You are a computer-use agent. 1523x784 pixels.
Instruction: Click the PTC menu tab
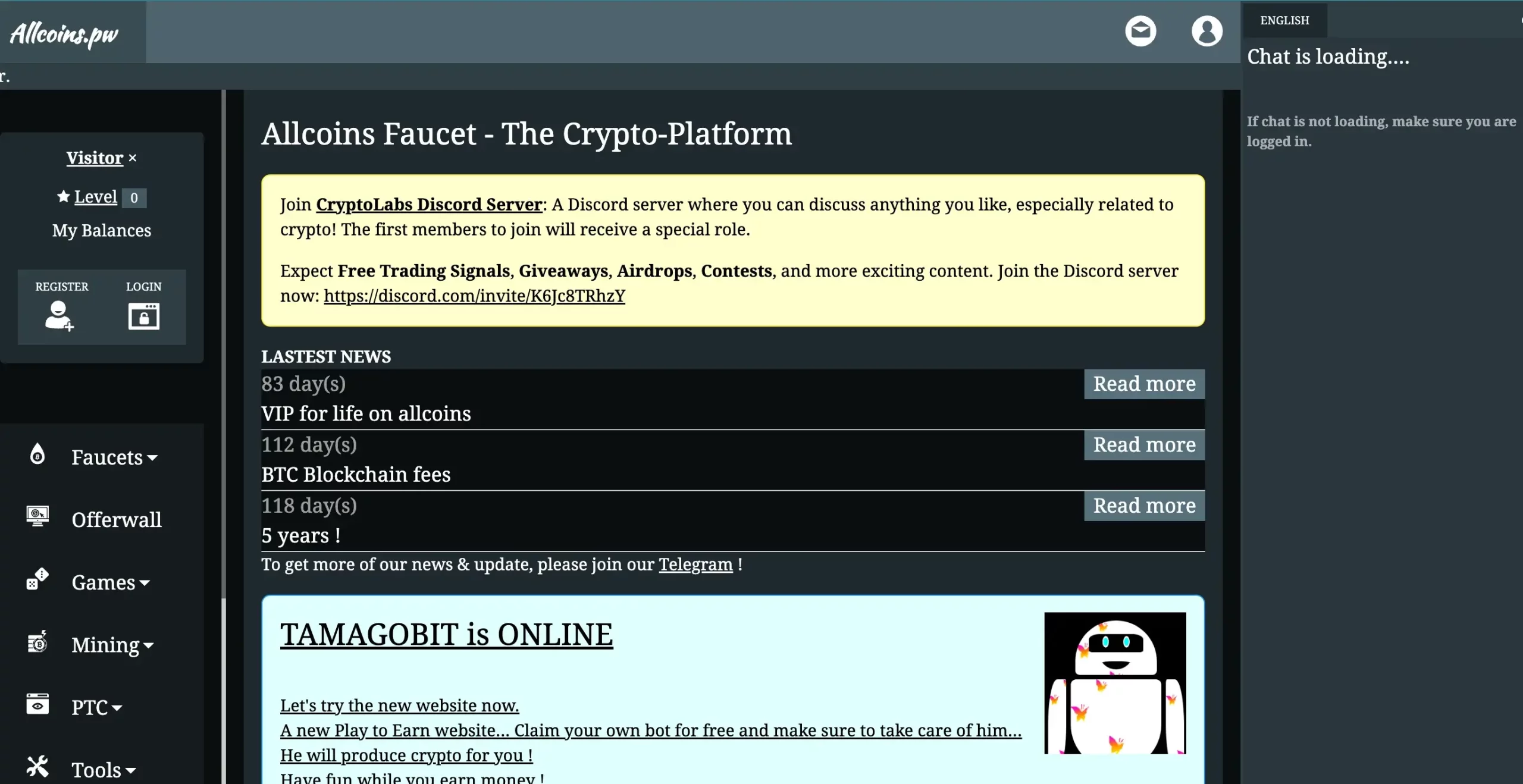coord(98,707)
